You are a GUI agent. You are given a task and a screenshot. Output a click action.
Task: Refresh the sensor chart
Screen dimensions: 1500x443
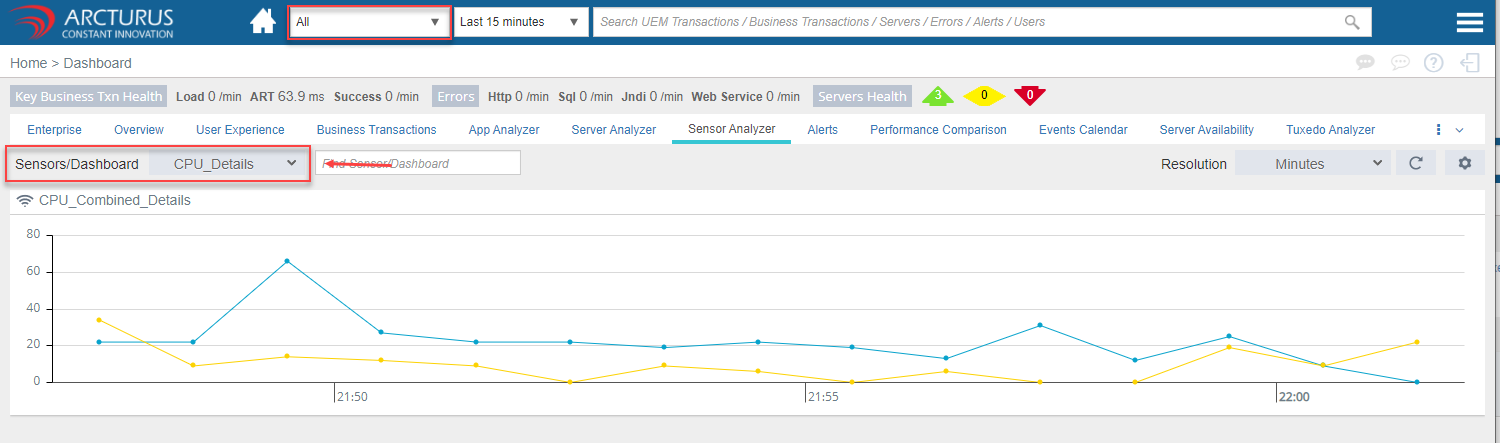click(x=1415, y=163)
